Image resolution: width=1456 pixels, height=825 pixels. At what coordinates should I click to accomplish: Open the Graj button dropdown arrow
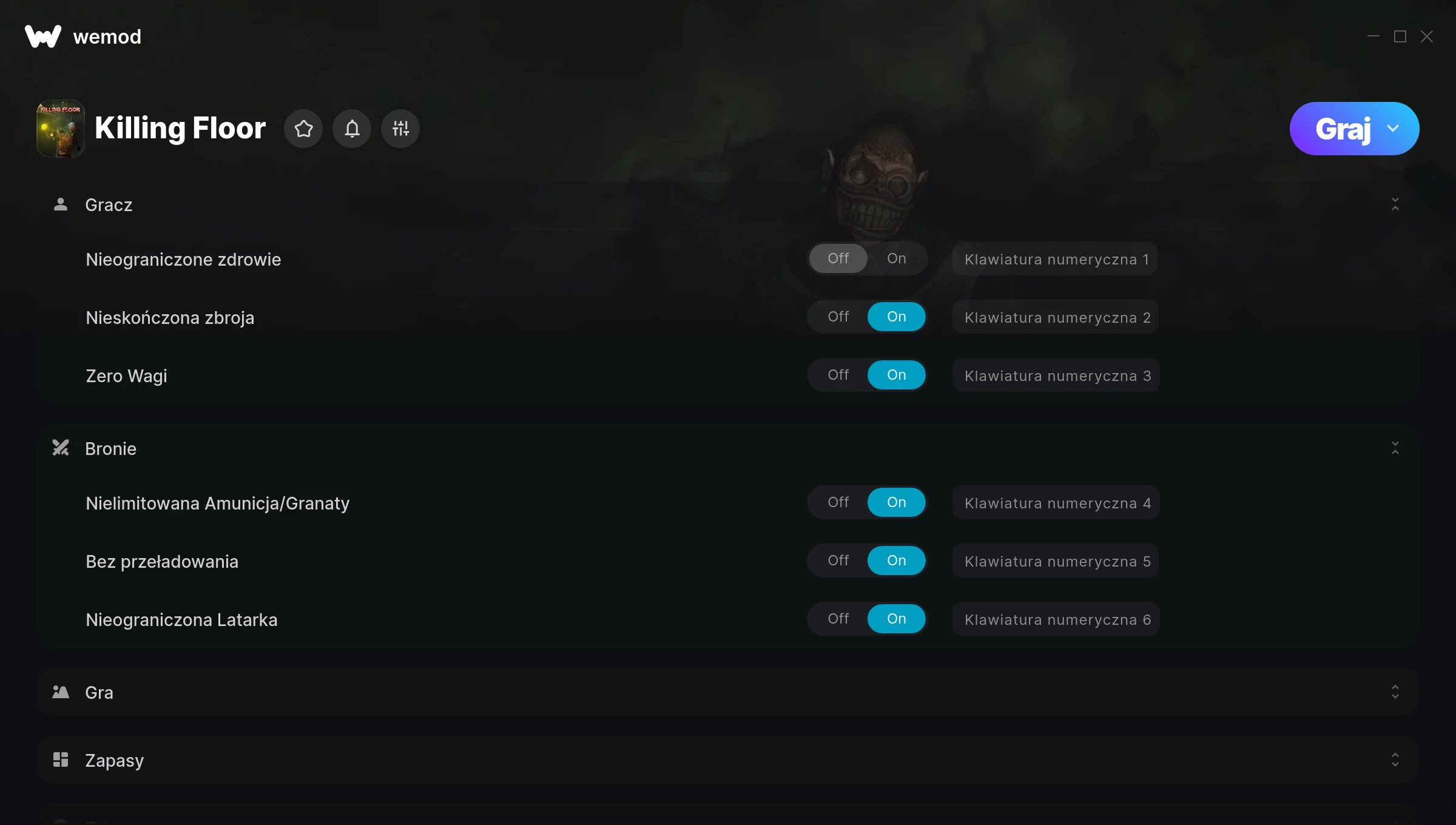[x=1393, y=129]
